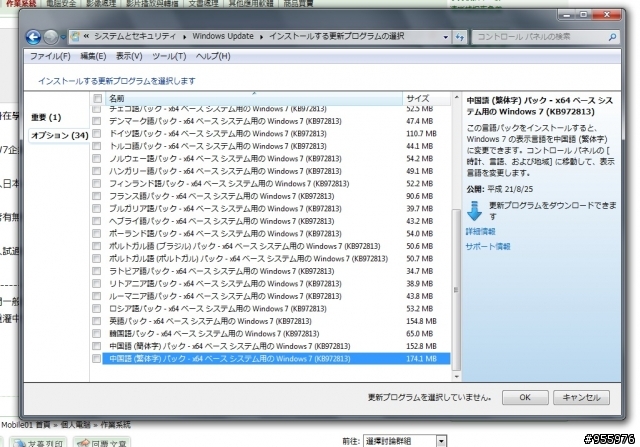This screenshot has width=640, height=447.
Task: Check the トルコ語パック checkbox
Action: pyautogui.click(x=97, y=146)
